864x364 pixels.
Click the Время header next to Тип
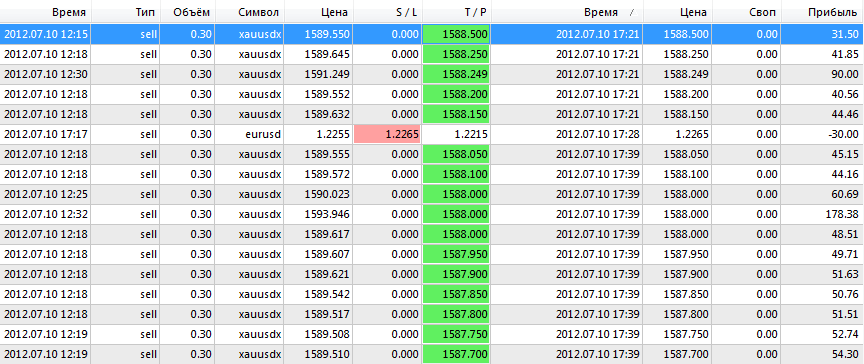[46, 12]
